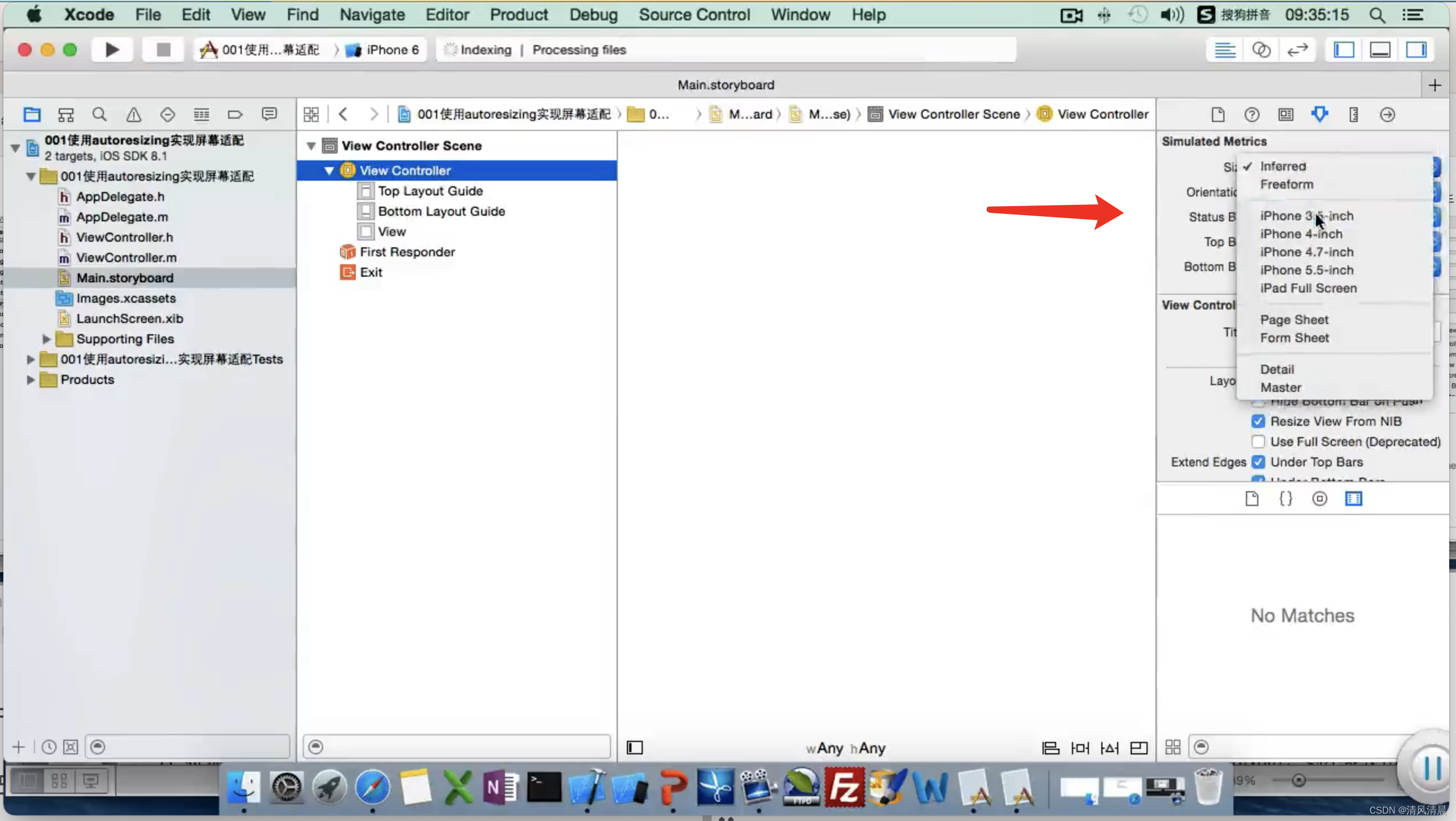Open ViewController.m in navigator
Screen dimensions: 1456x821
(126, 257)
